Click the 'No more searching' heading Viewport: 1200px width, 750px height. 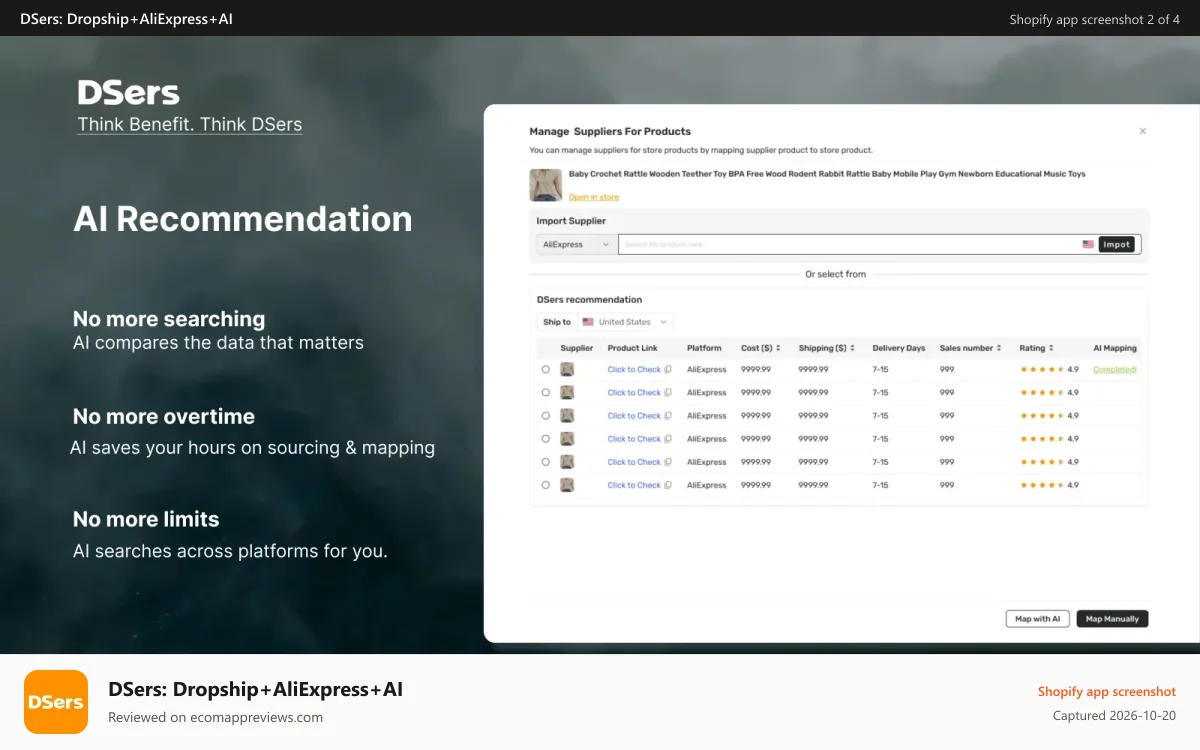[x=169, y=319]
